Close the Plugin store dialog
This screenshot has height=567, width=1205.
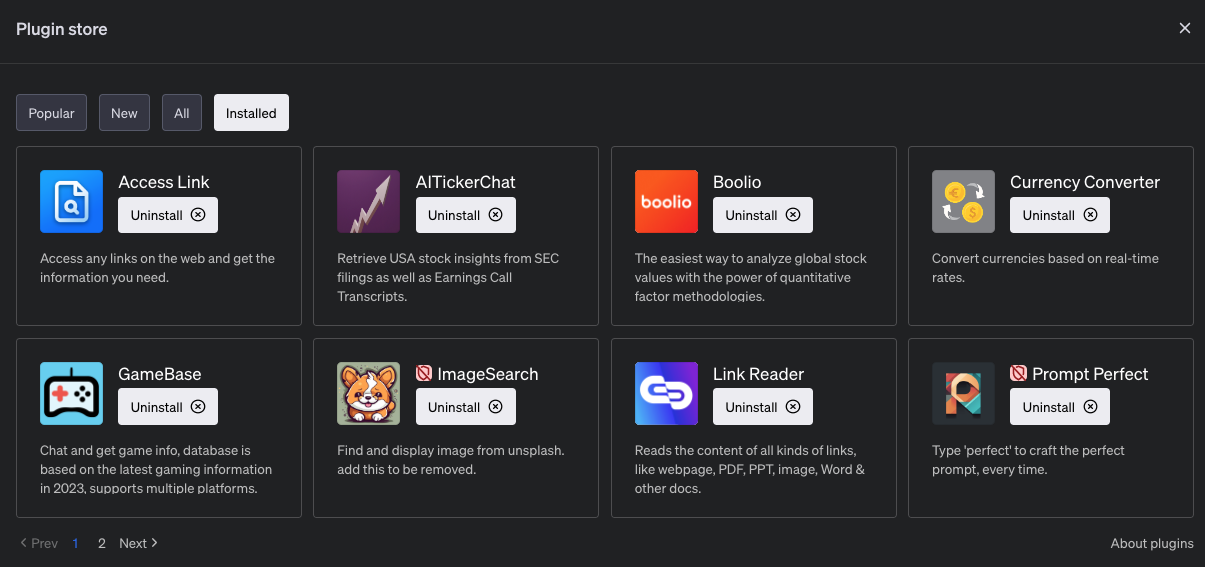coord(1185,28)
